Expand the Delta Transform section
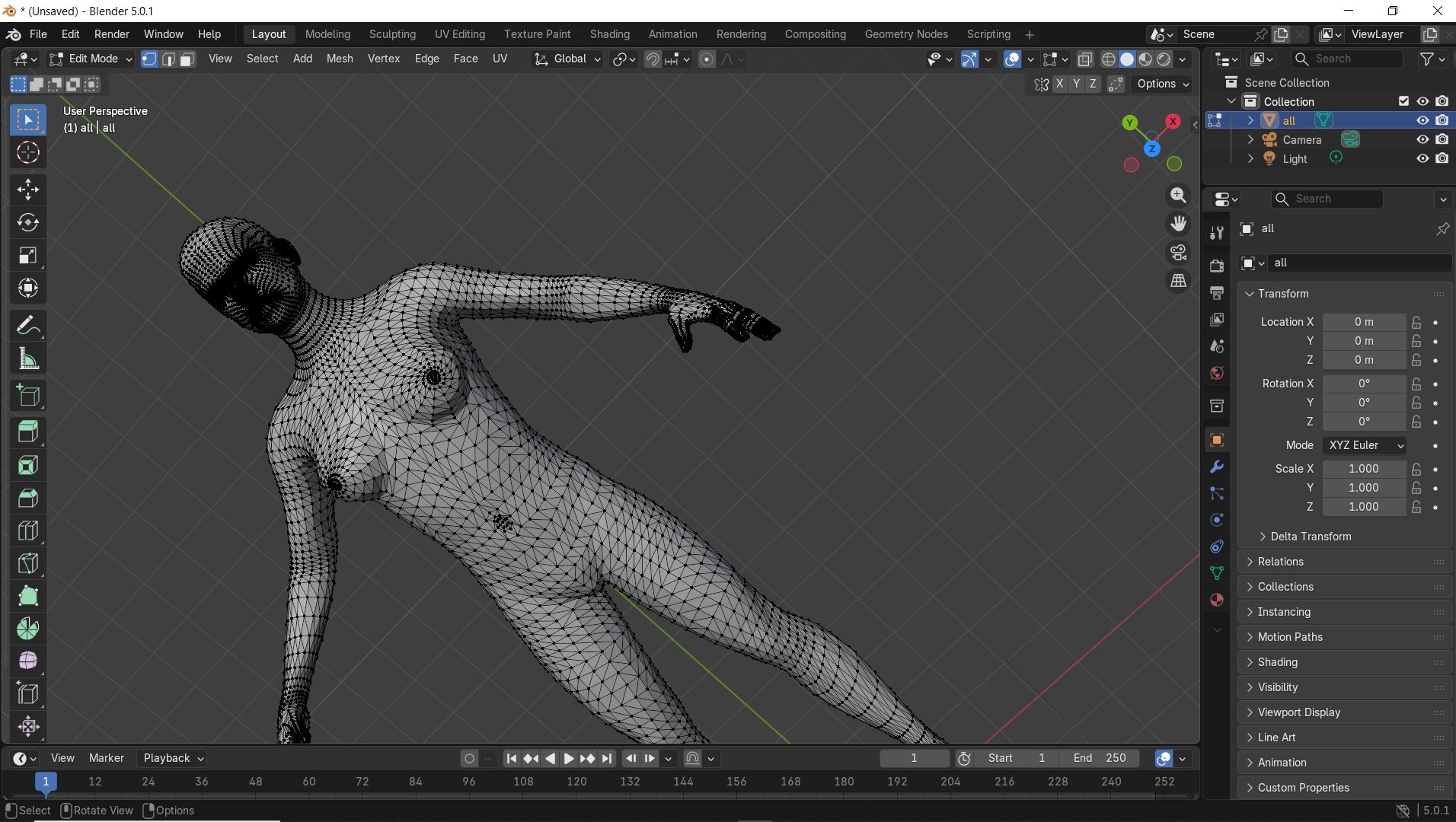 pyautogui.click(x=1310, y=537)
